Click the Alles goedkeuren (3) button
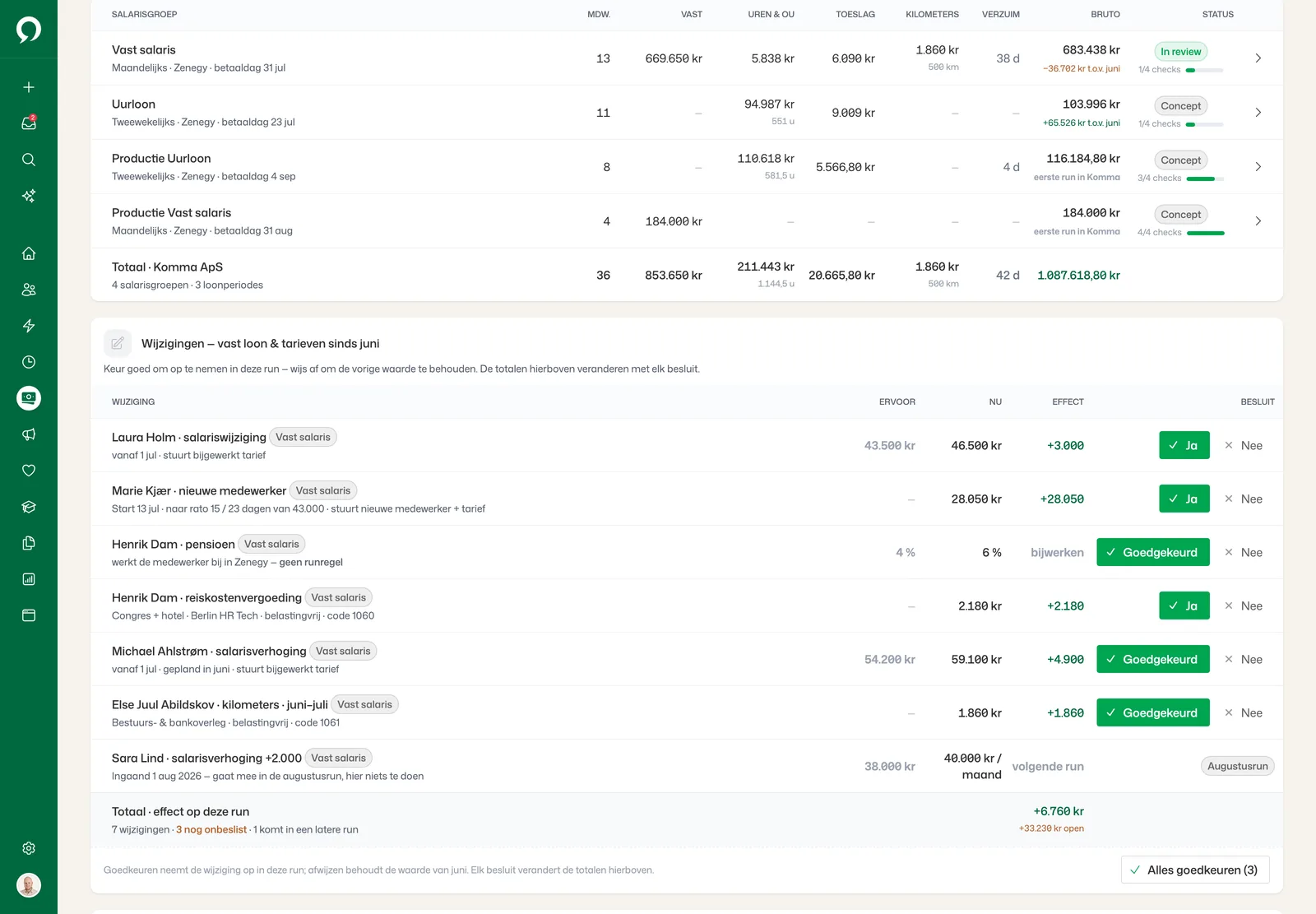Screen dimensions: 1316x914 (x=1195, y=870)
